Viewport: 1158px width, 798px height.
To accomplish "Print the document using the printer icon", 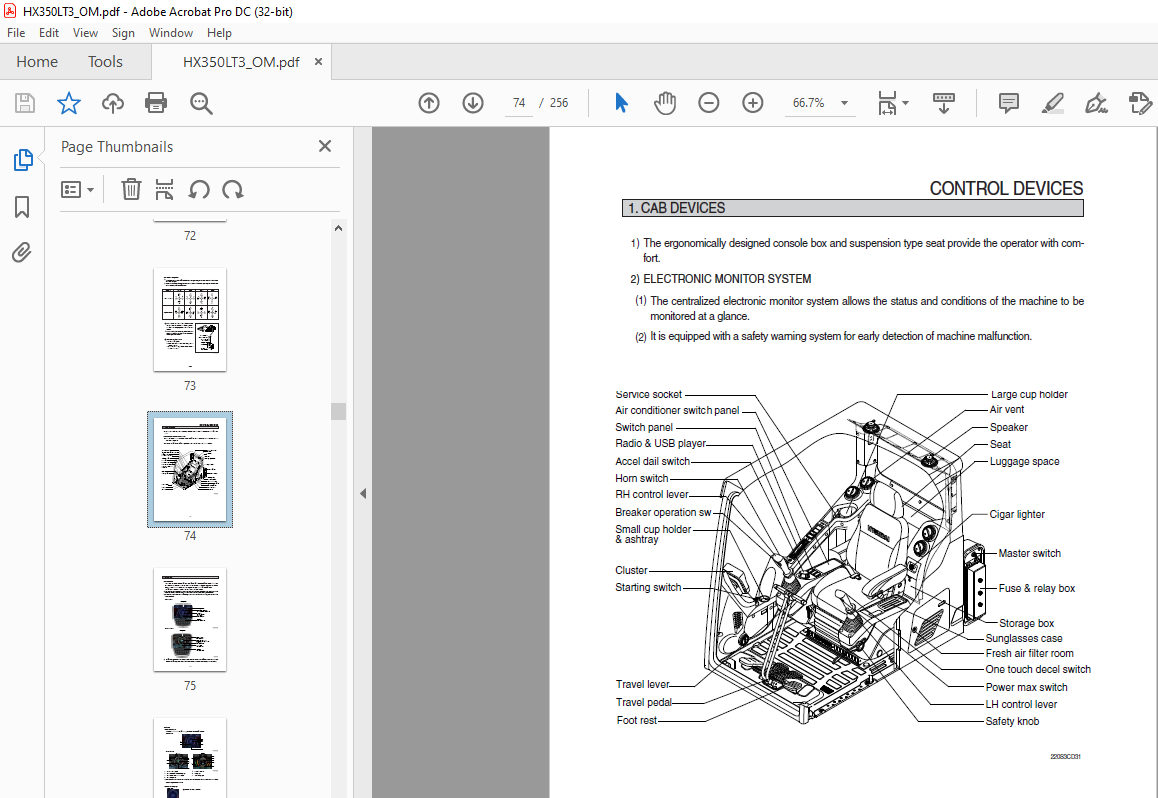I will tap(156, 103).
